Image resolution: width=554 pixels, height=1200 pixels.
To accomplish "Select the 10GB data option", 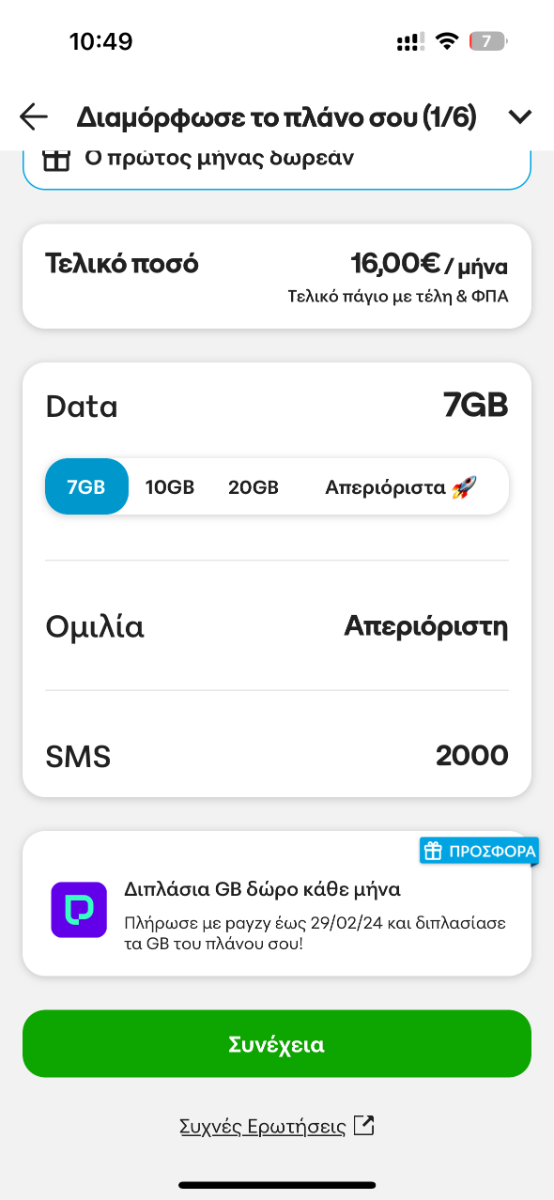I will (x=170, y=487).
